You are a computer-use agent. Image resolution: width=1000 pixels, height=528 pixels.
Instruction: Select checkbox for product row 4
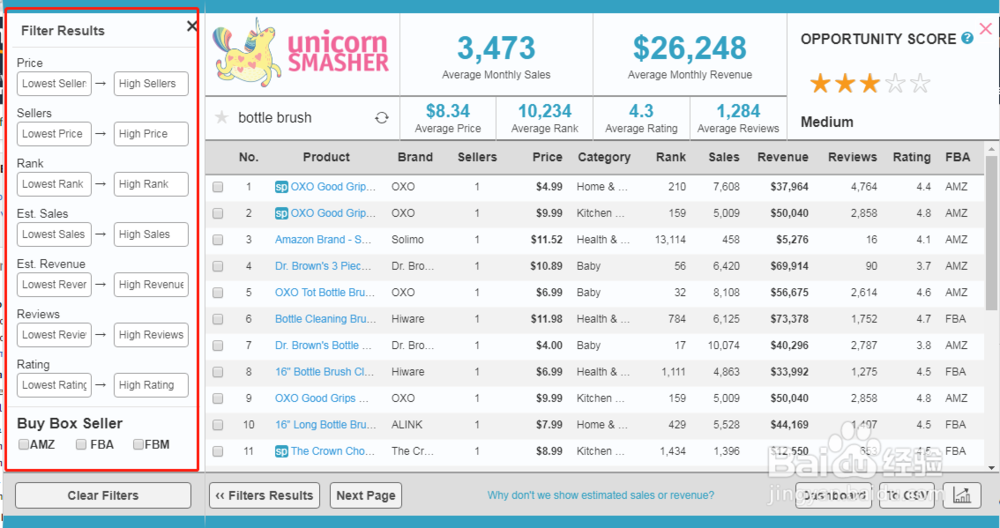coord(218,266)
